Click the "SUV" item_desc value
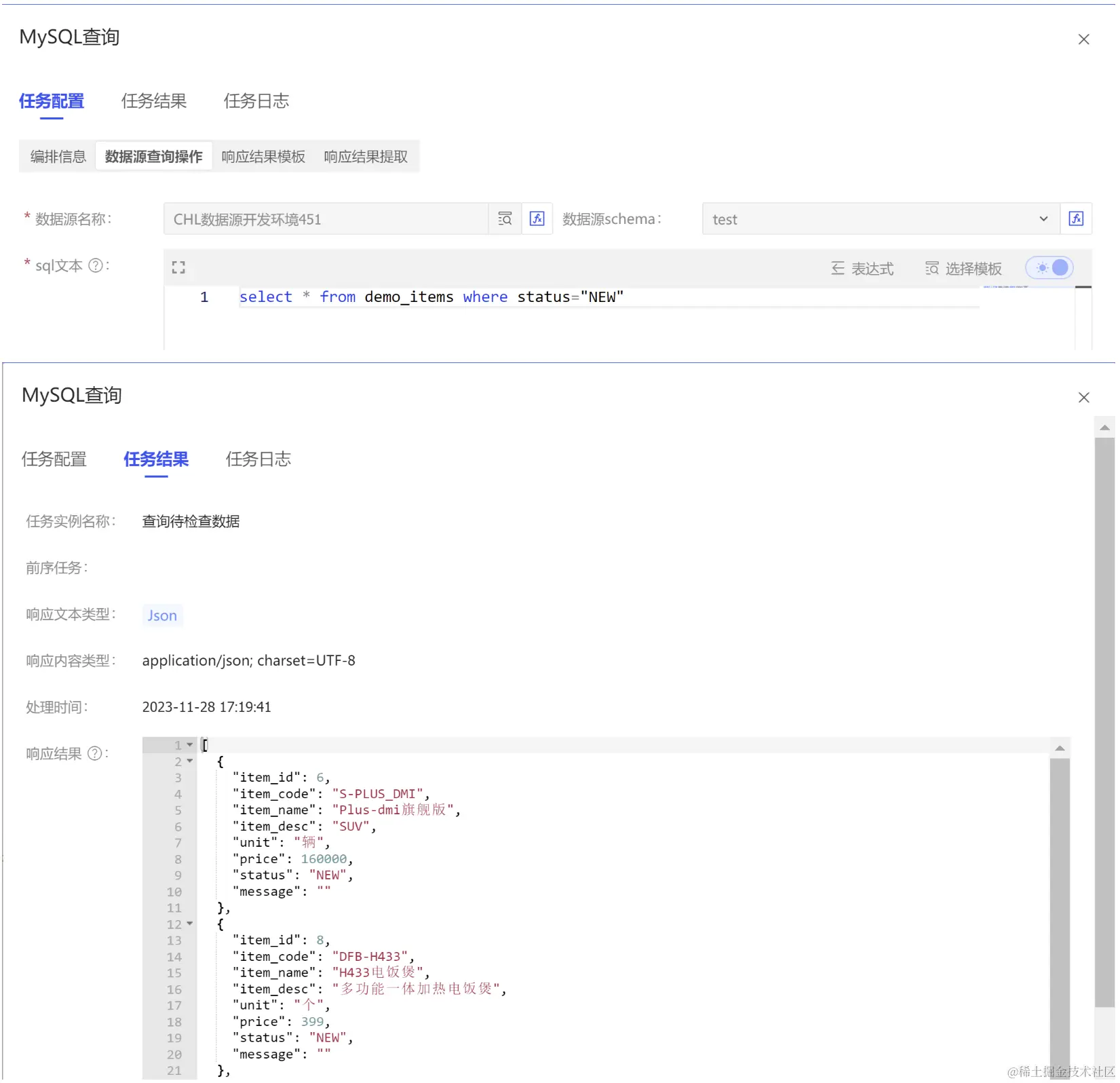 point(351,826)
